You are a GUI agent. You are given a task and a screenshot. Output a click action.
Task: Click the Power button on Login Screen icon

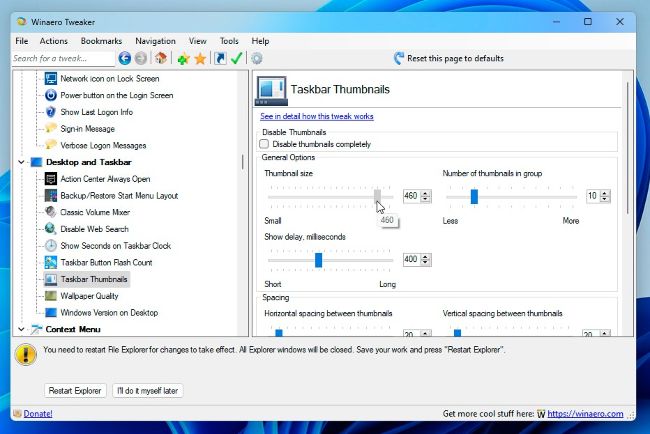[x=51, y=95]
